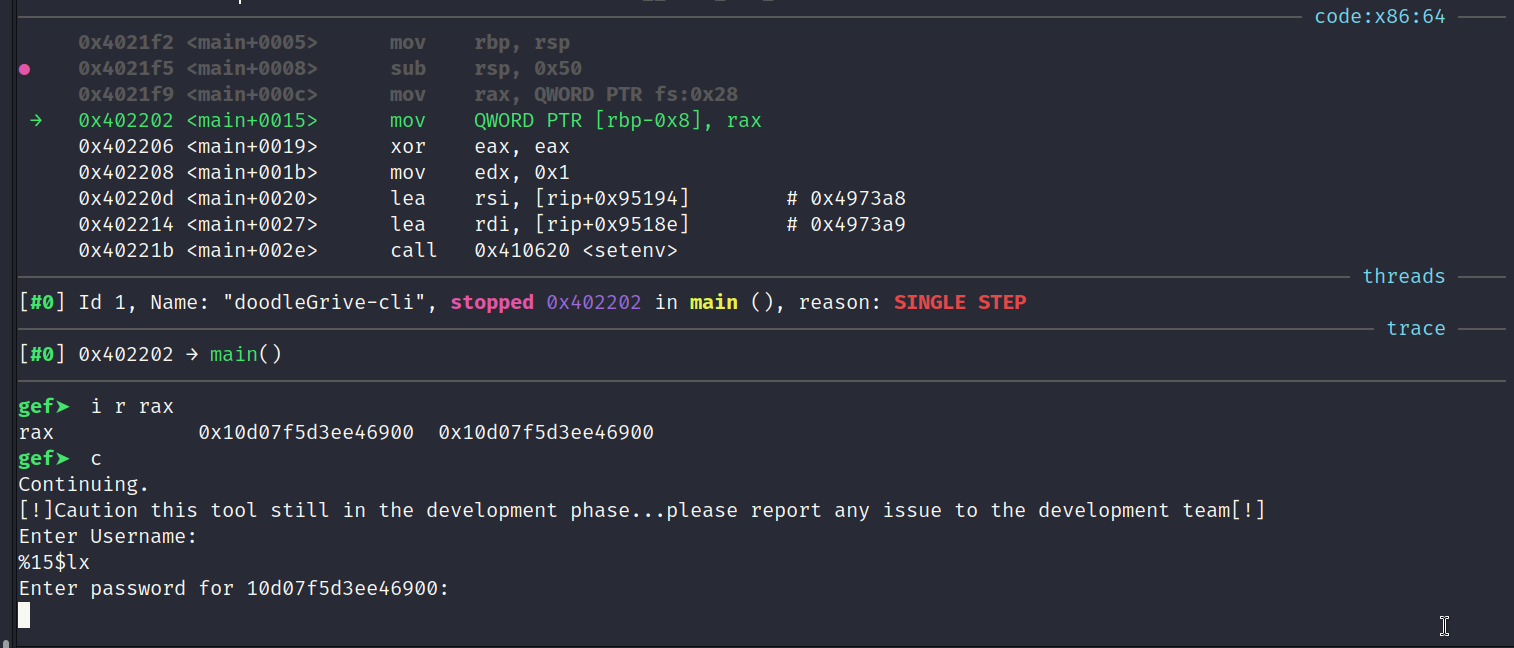Click the xor eax, eax instruction line

pyautogui.click(x=324, y=147)
